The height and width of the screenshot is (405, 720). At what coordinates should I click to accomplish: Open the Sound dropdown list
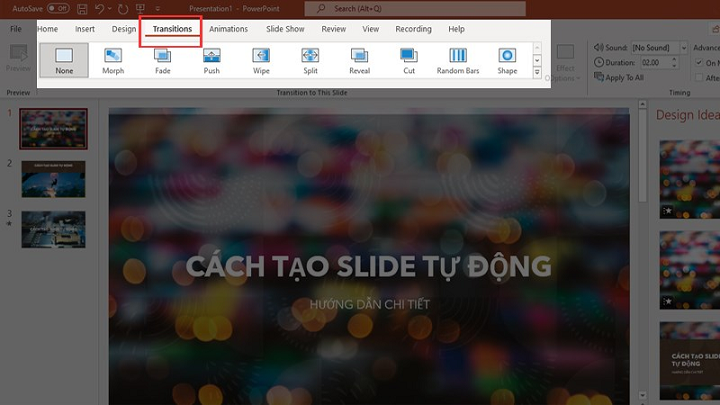[x=683, y=47]
